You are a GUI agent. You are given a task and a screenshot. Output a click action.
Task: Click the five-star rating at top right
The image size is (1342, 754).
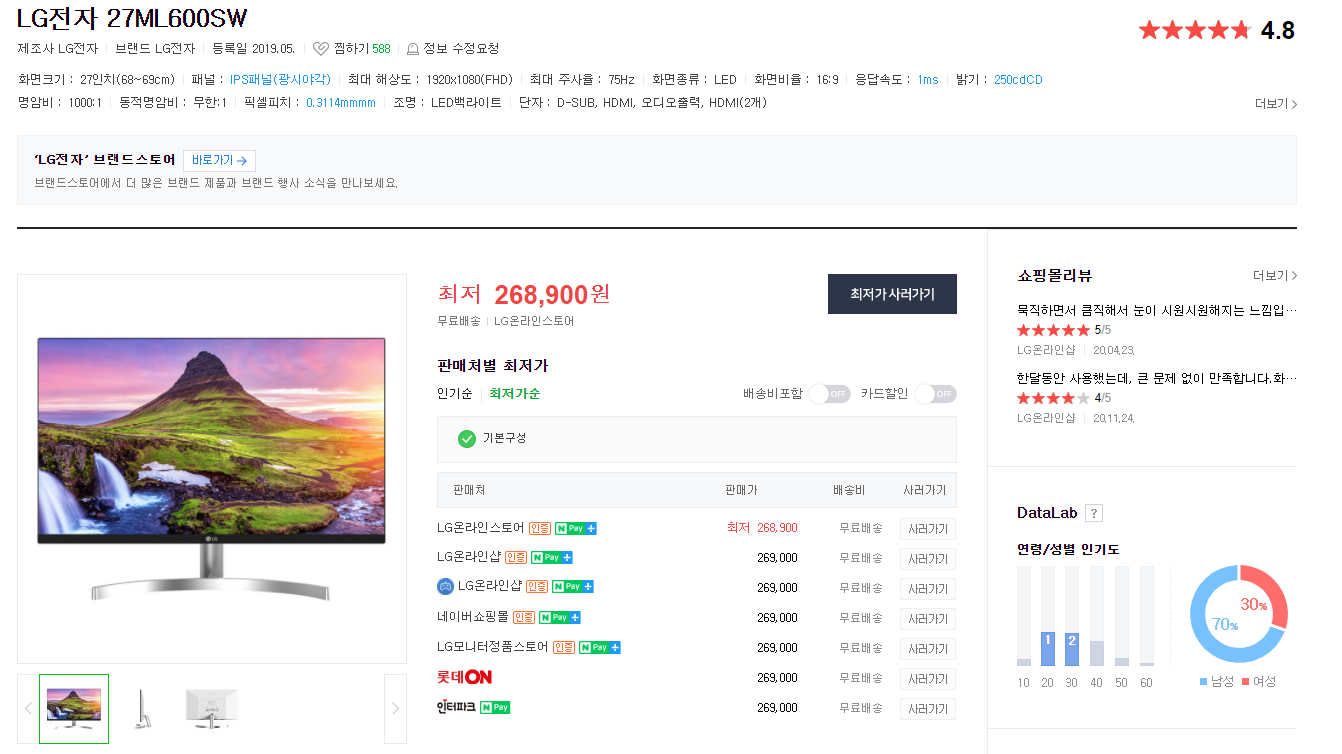click(x=1194, y=30)
